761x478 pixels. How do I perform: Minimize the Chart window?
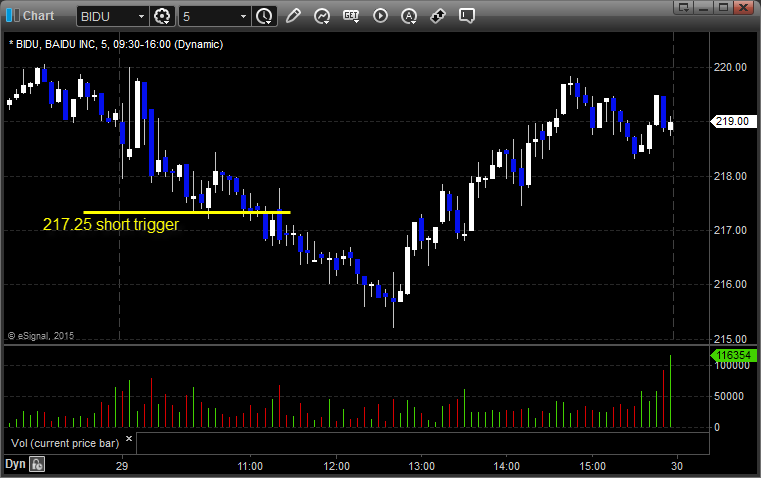[704, 7]
